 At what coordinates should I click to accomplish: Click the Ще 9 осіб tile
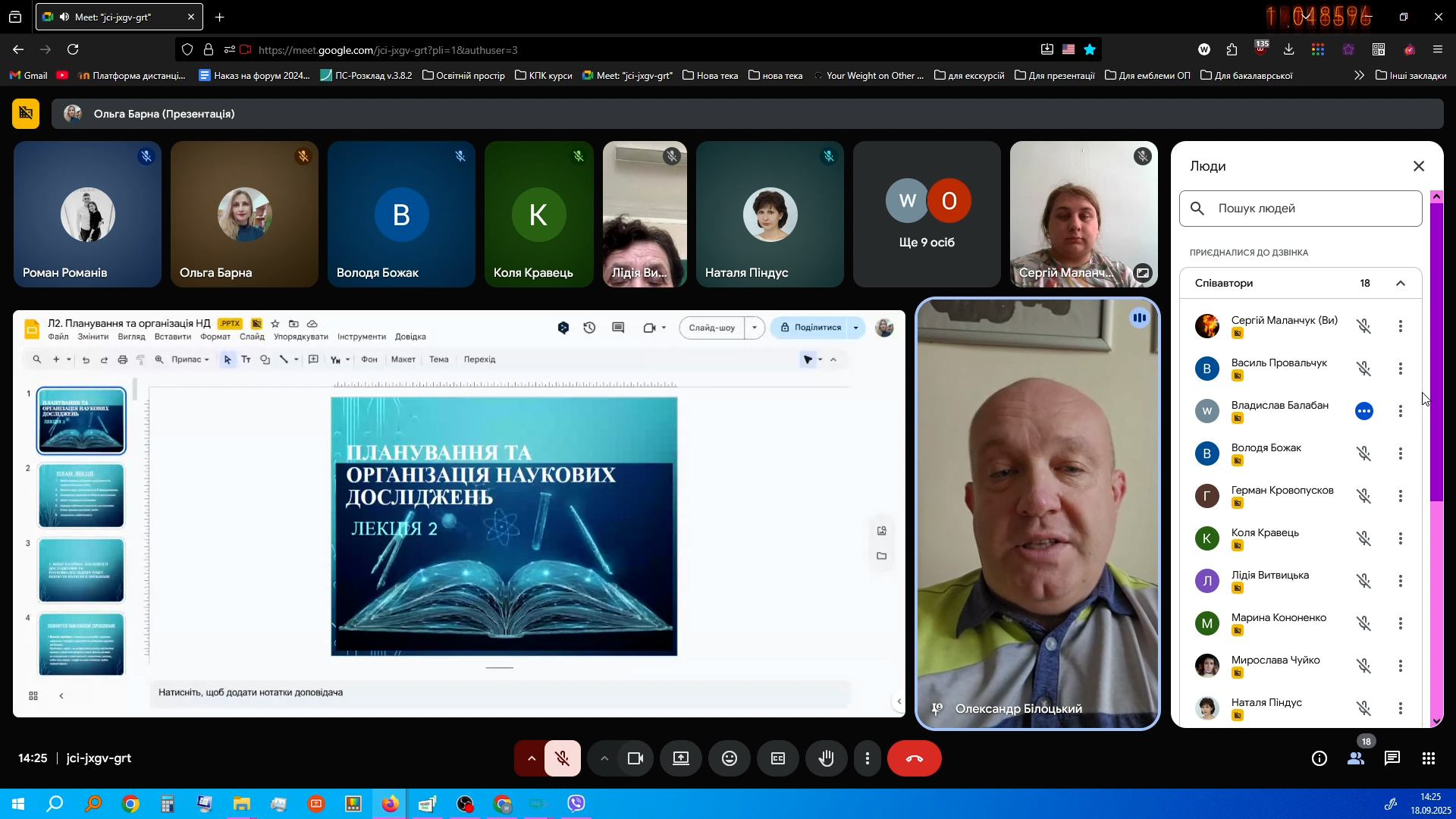point(927,215)
